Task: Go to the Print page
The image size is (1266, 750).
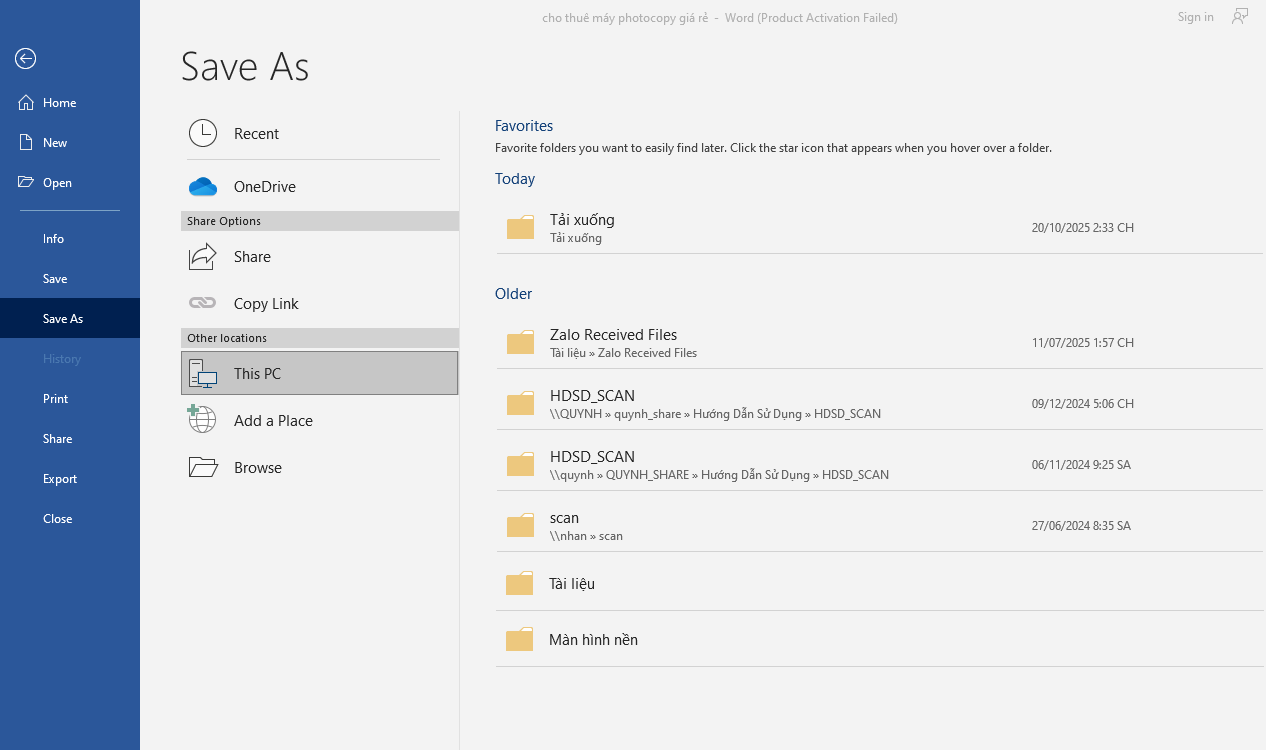Action: point(56,399)
